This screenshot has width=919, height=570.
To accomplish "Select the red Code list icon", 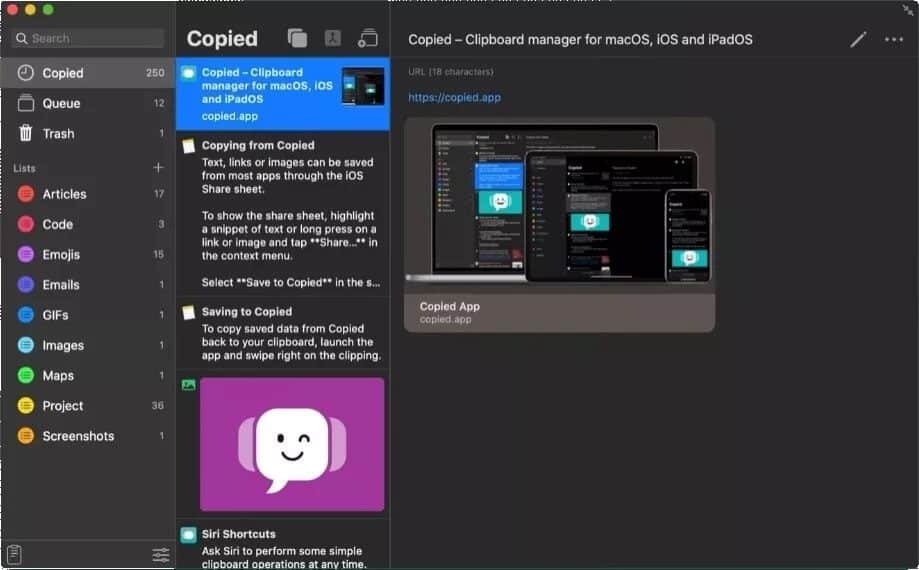I will point(26,224).
